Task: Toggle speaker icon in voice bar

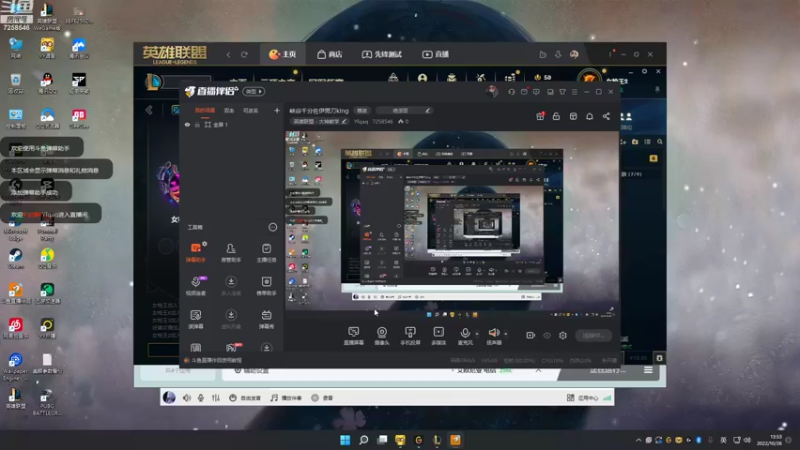Action: (x=187, y=398)
